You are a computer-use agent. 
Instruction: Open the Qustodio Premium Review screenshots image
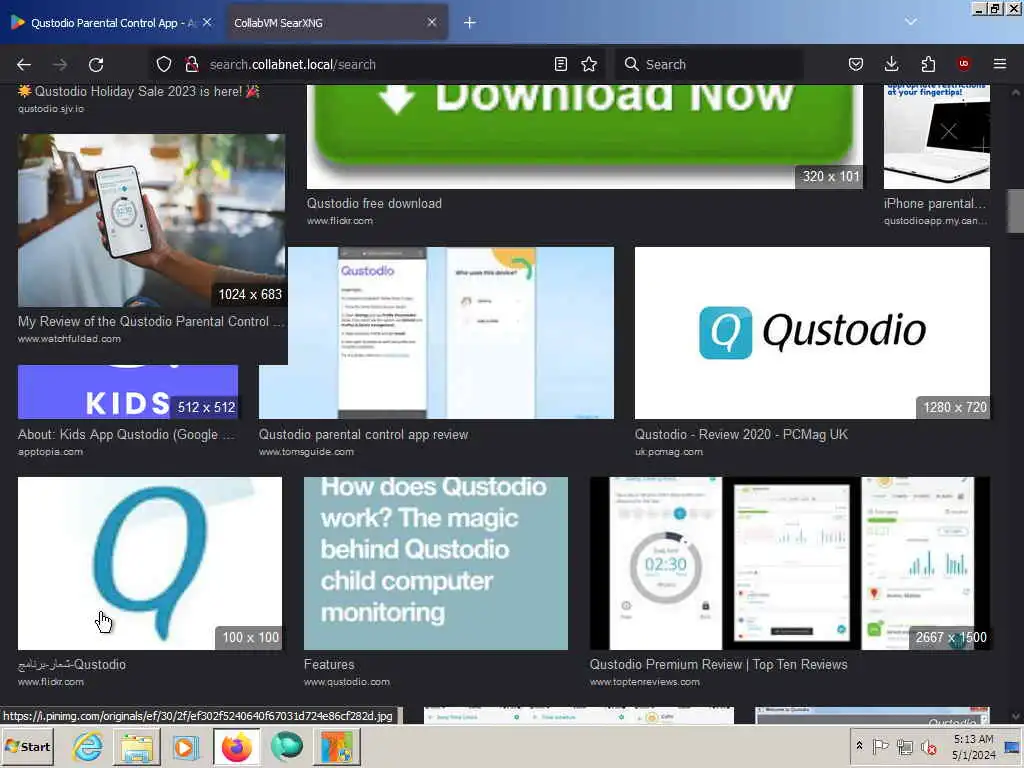point(790,563)
